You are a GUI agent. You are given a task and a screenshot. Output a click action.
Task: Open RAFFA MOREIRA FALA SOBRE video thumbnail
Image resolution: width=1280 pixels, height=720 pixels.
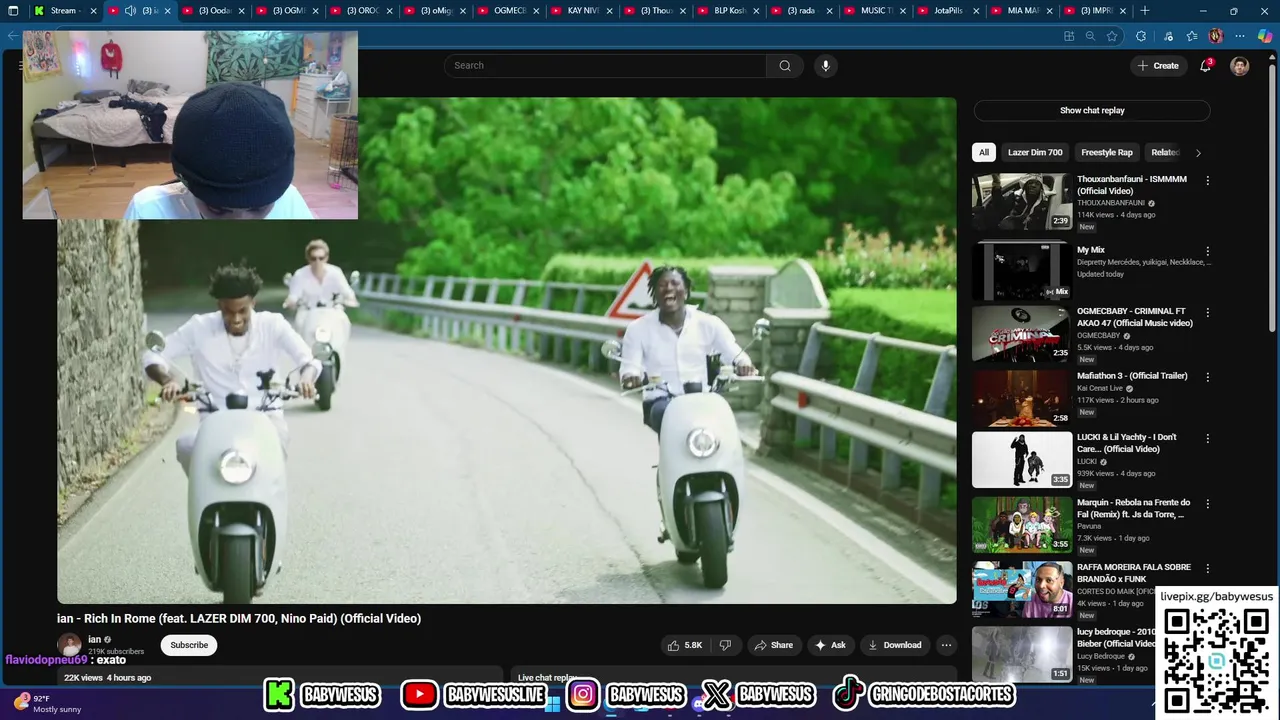tap(1022, 590)
